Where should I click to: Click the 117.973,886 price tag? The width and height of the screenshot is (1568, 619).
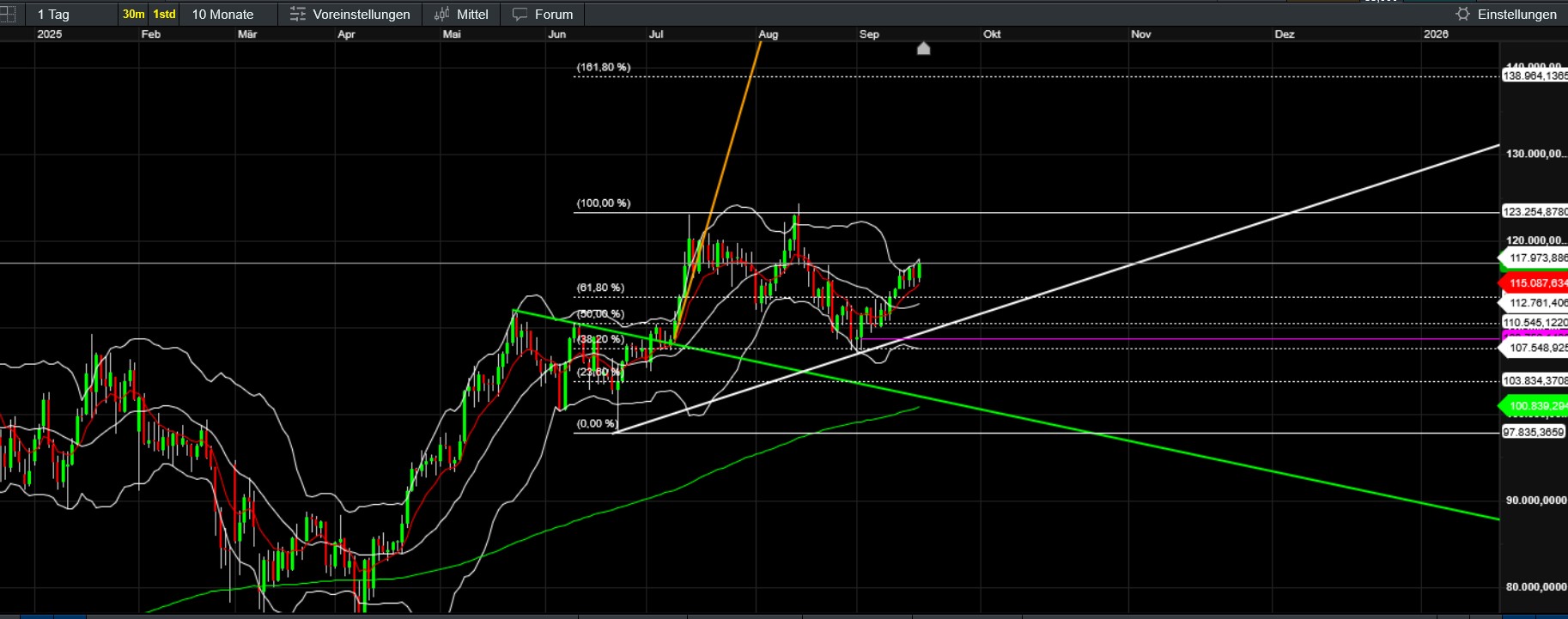click(1535, 258)
